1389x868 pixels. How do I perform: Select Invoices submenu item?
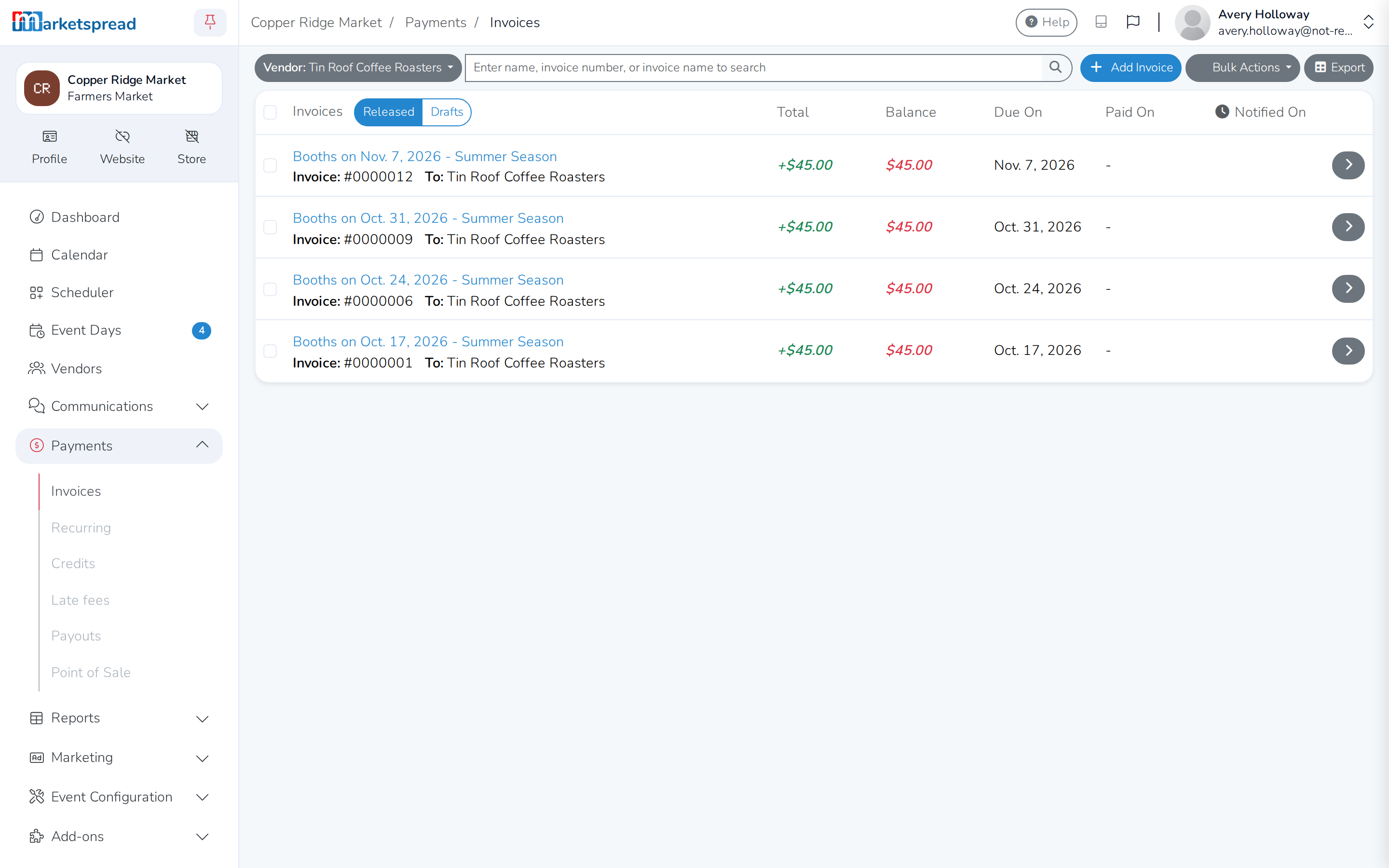pos(76,491)
